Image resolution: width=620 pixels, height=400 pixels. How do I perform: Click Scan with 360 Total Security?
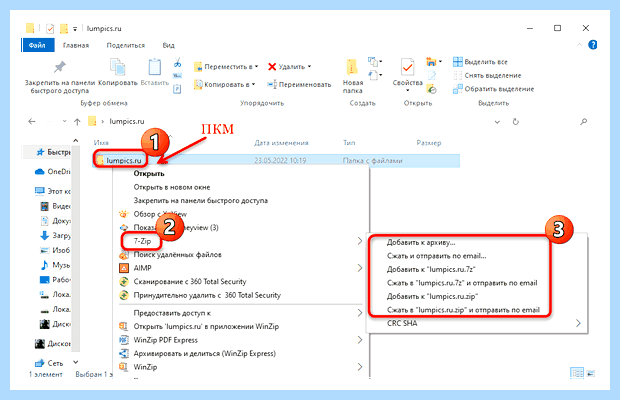(190, 282)
